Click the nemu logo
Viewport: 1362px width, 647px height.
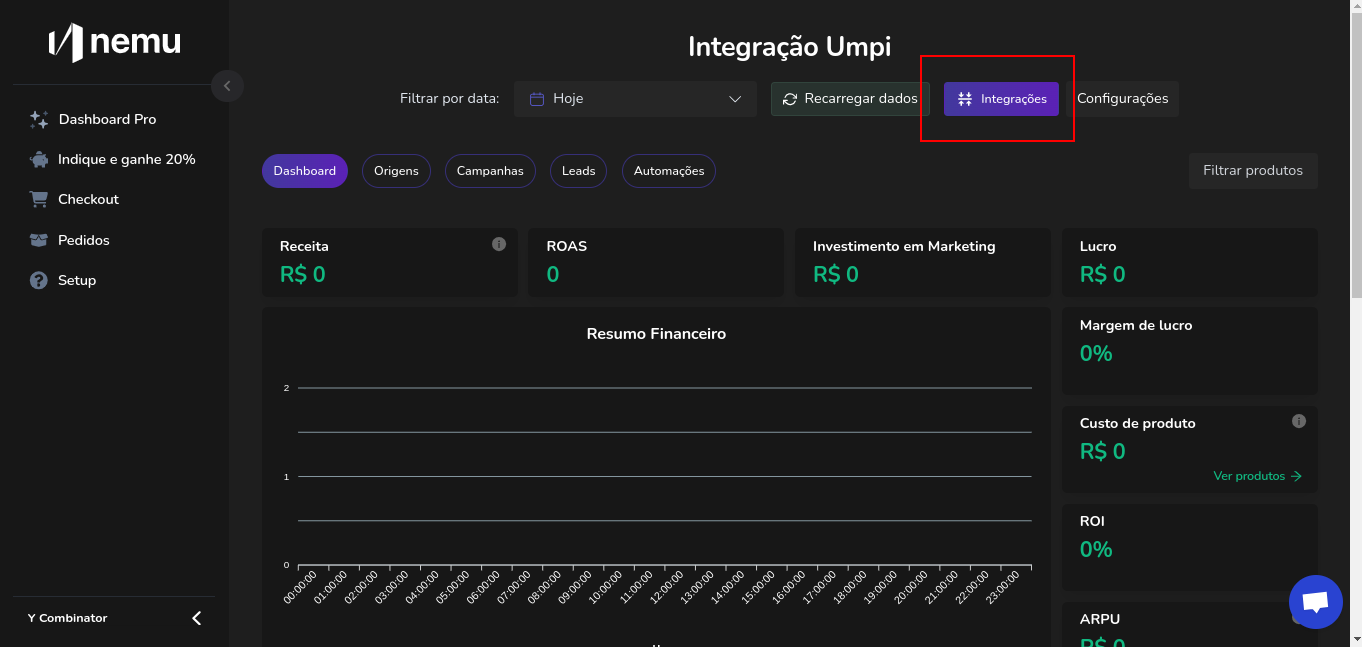click(x=114, y=42)
